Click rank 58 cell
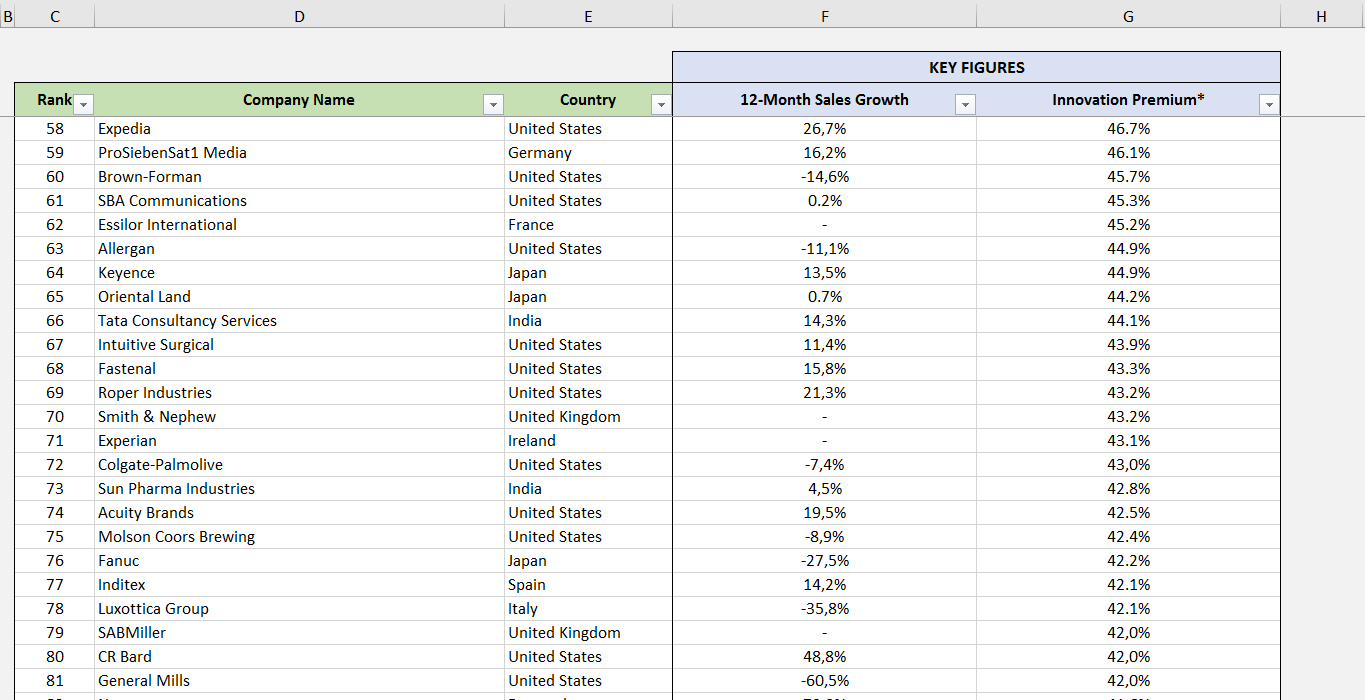The height and width of the screenshot is (700, 1365). (55, 129)
